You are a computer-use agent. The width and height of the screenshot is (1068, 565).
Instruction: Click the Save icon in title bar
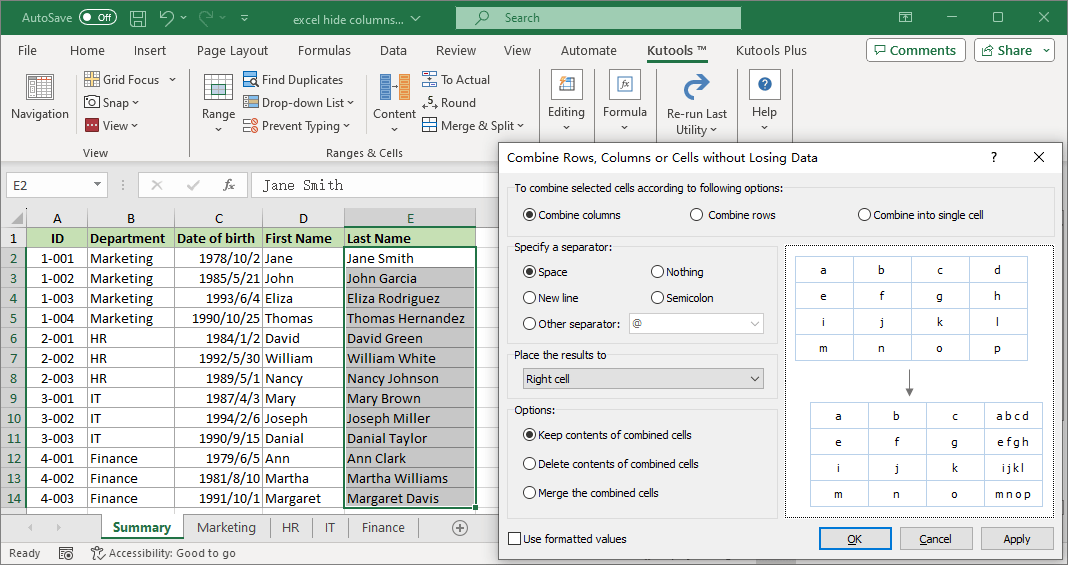(x=138, y=18)
